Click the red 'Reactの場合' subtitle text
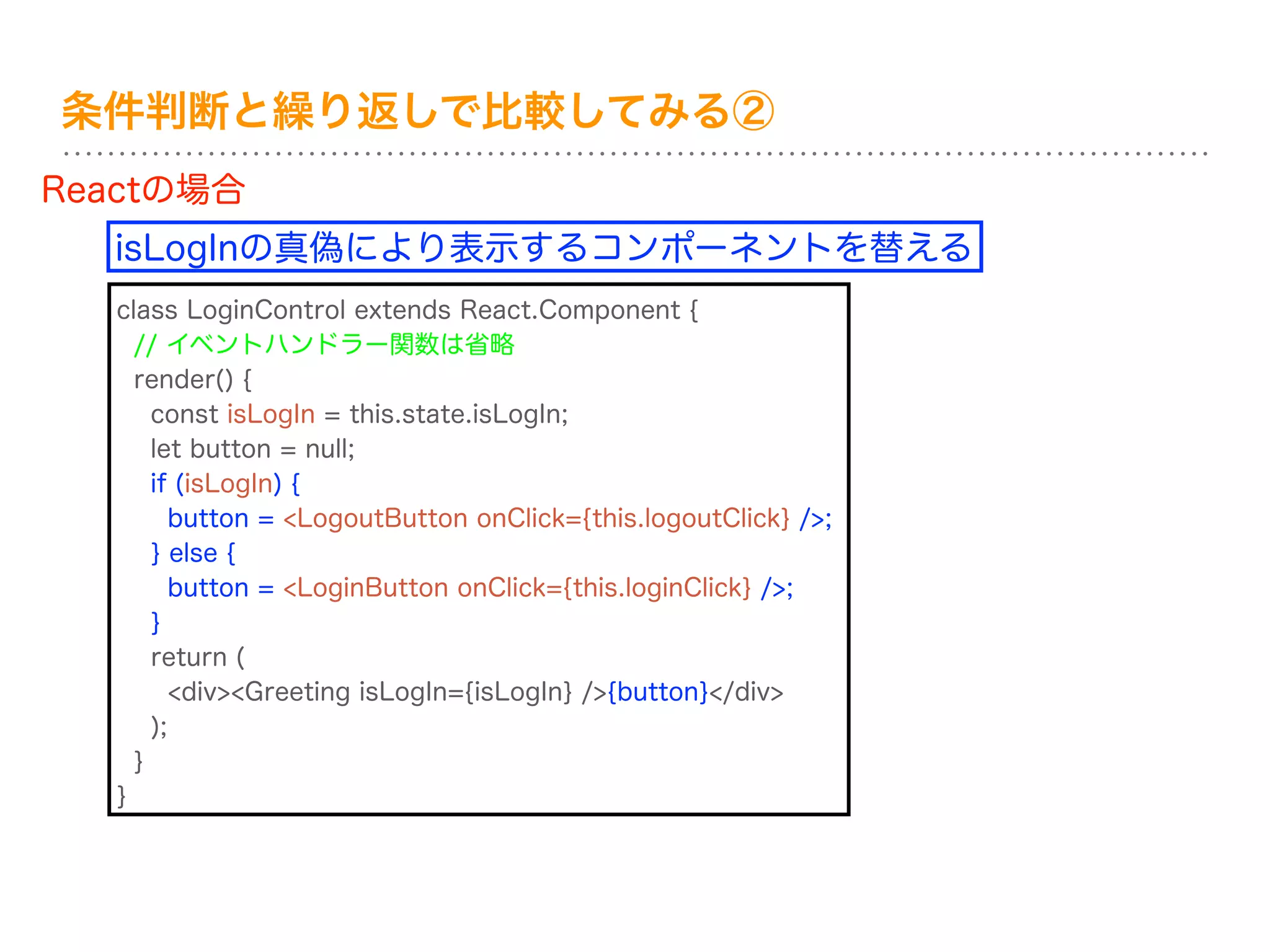This screenshot has width=1270, height=952. [x=143, y=189]
